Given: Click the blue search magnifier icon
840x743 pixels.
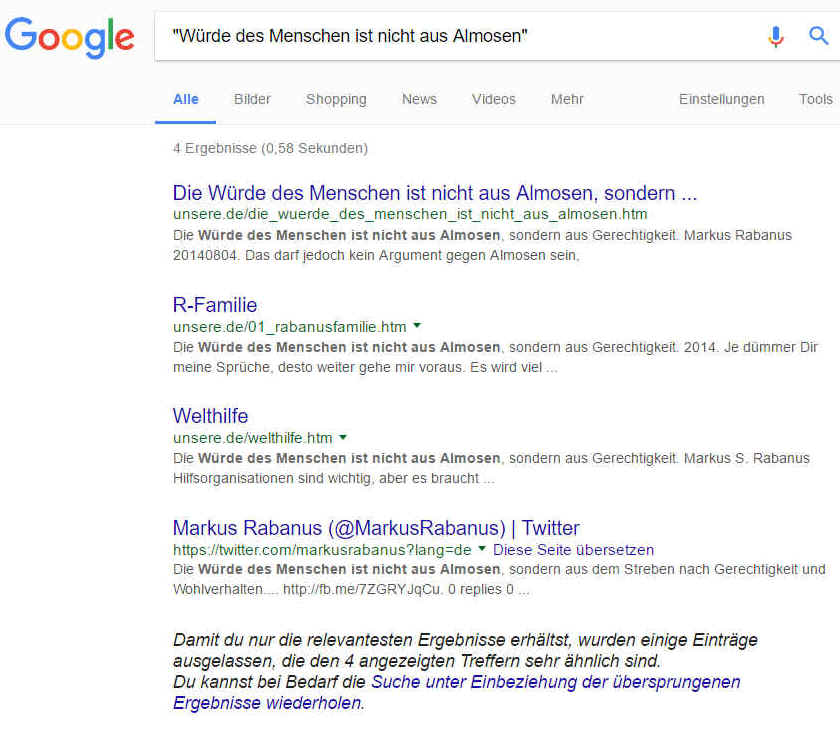Looking at the screenshot, I should point(819,37).
